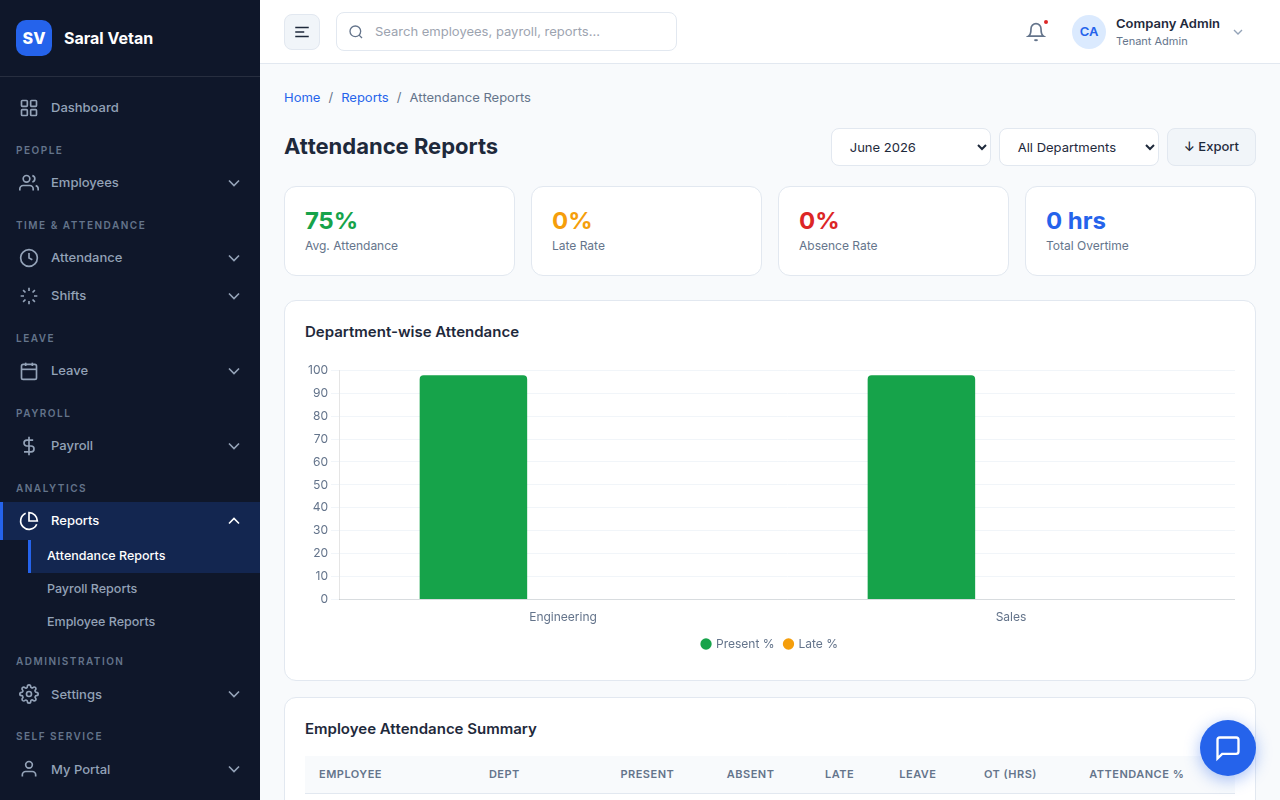Open Employee Reports in sidebar
Image resolution: width=1280 pixels, height=800 pixels.
pos(144,622)
